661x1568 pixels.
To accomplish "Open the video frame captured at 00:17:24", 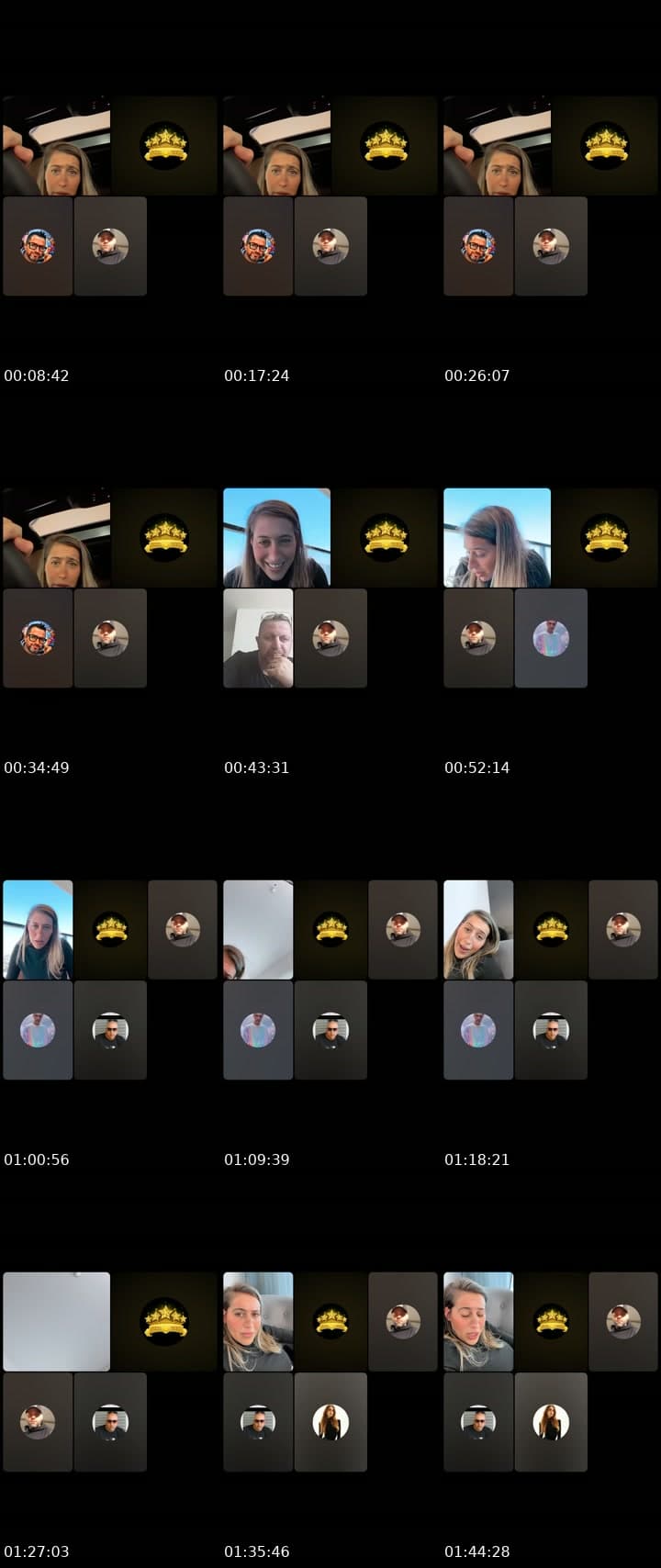I will pyautogui.click(x=330, y=196).
